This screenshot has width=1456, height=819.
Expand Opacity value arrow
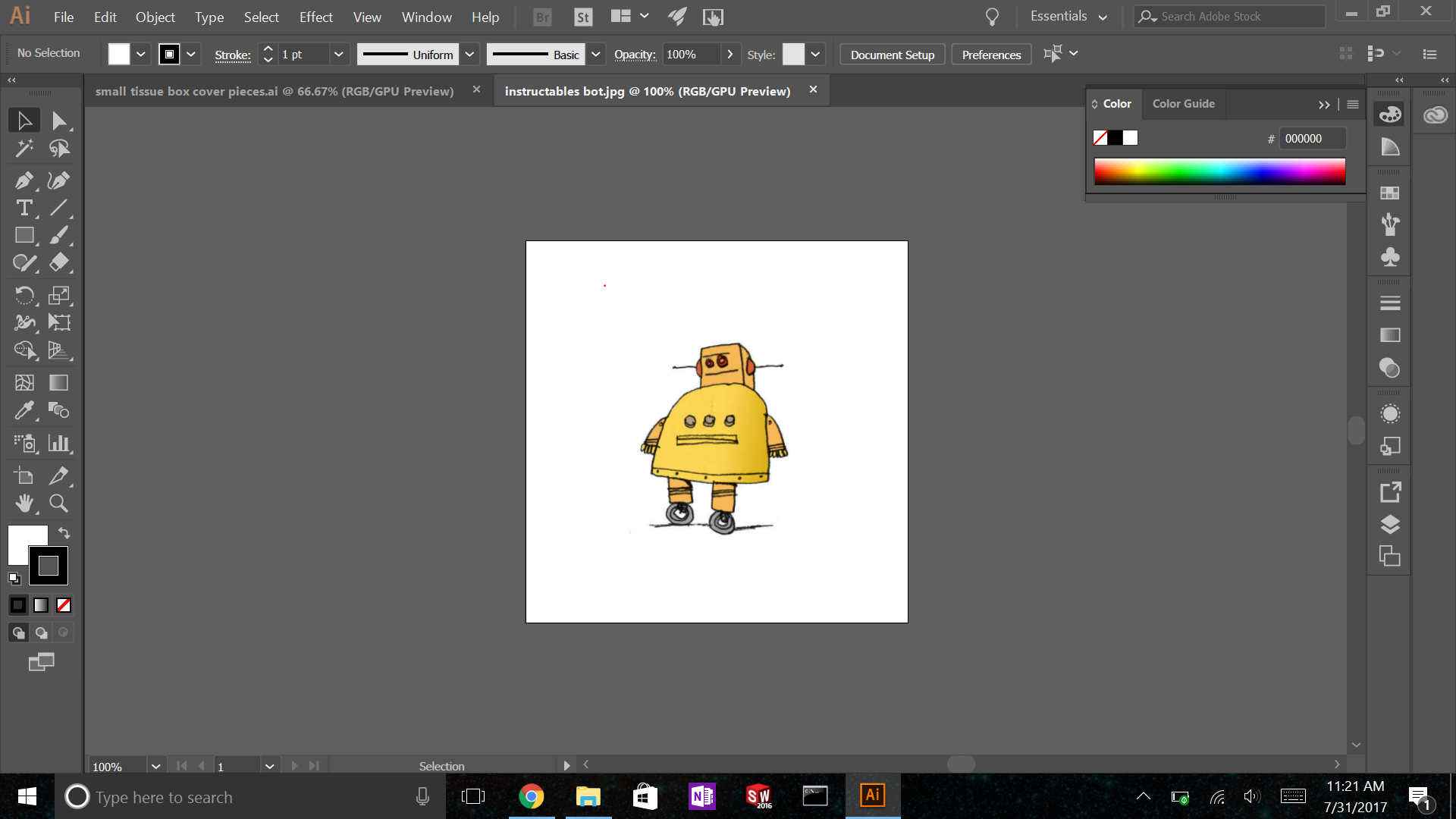[730, 55]
